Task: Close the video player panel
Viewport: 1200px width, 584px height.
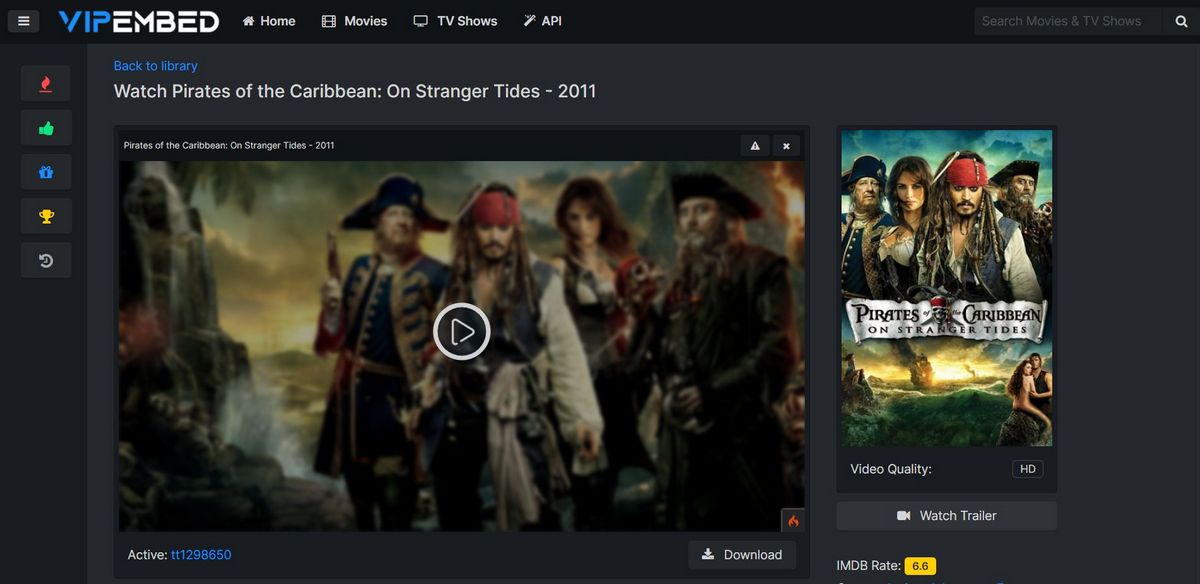Action: (x=786, y=146)
